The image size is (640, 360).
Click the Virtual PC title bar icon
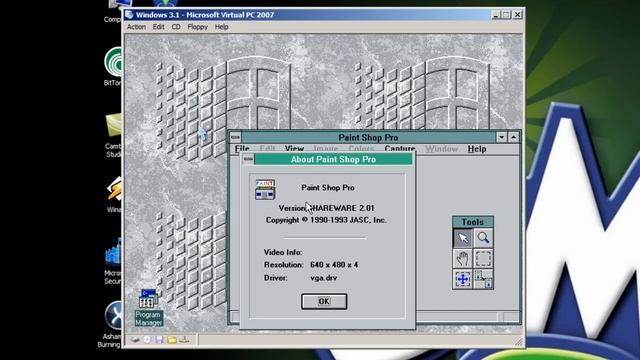point(129,15)
